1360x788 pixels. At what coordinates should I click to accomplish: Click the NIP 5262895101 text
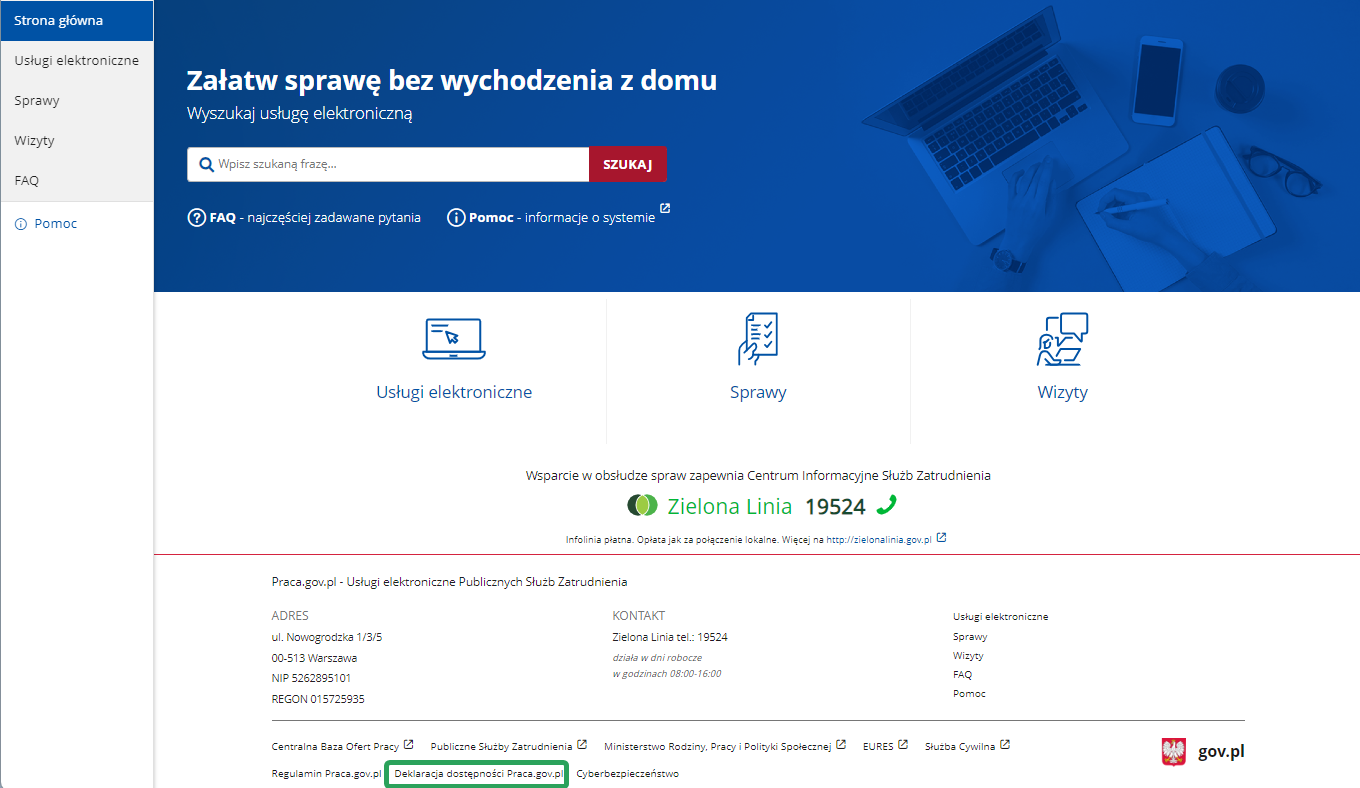[311, 678]
